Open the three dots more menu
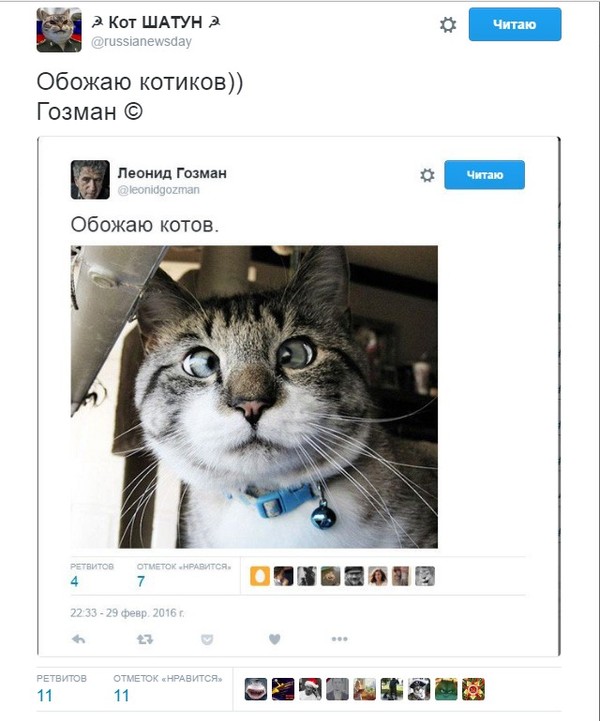 339,639
